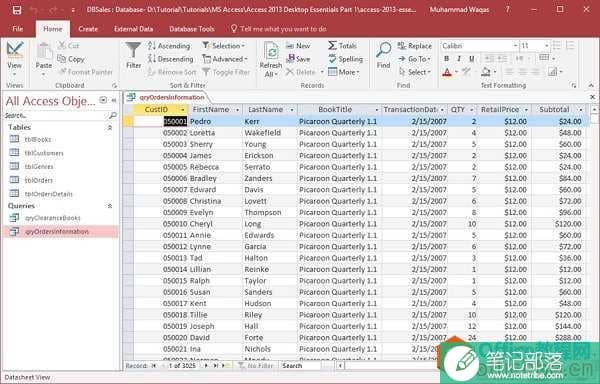The width and height of the screenshot is (600, 384).
Task: Click Remove Sort
Action: (x=172, y=72)
